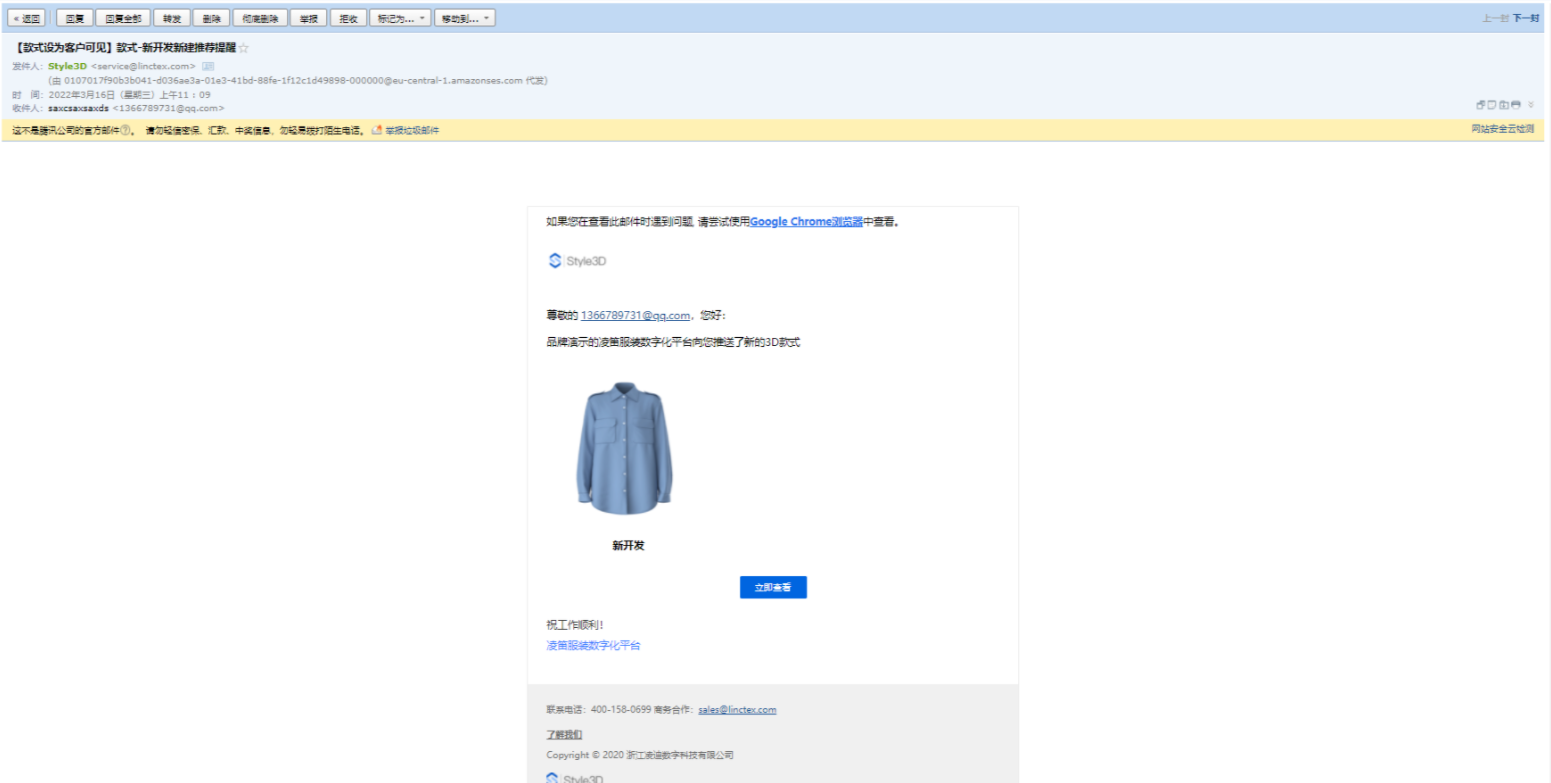Viewport: 1551px width, 783px height.
Task: Click the help question-mark icon in yellow warning bar
Action: [126, 131]
